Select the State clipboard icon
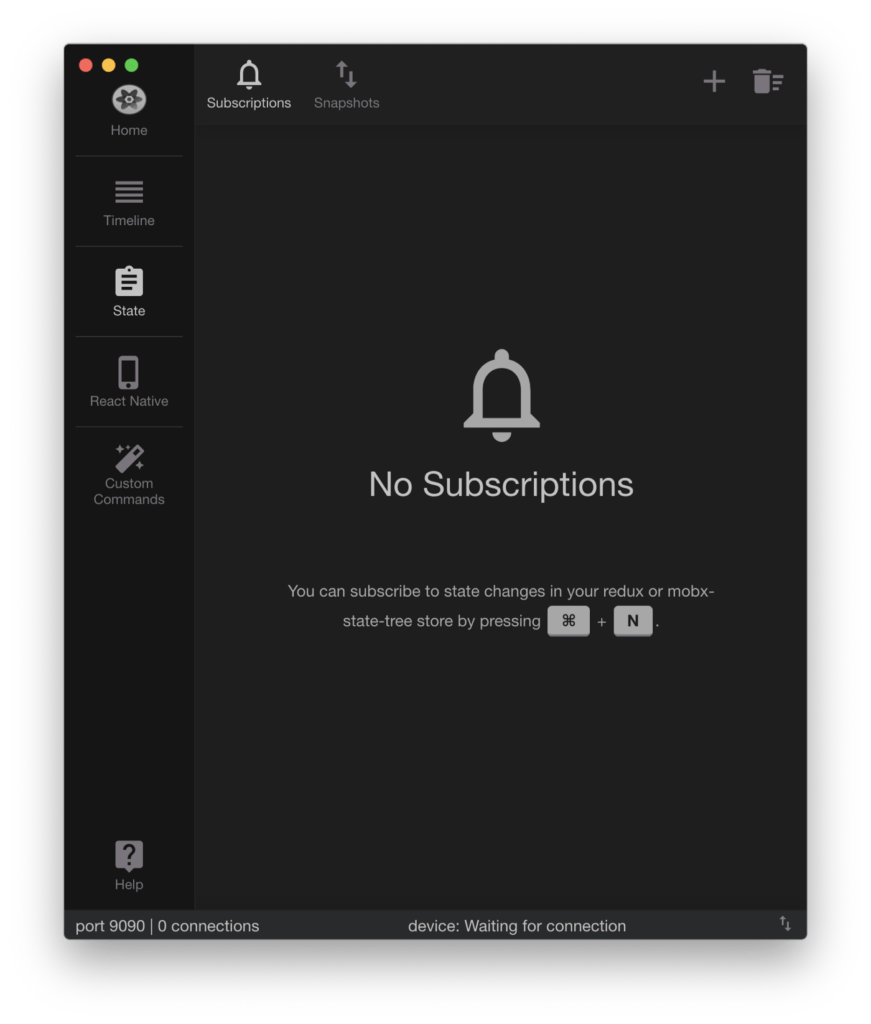Viewport: 871px width, 1024px height. coord(129,281)
